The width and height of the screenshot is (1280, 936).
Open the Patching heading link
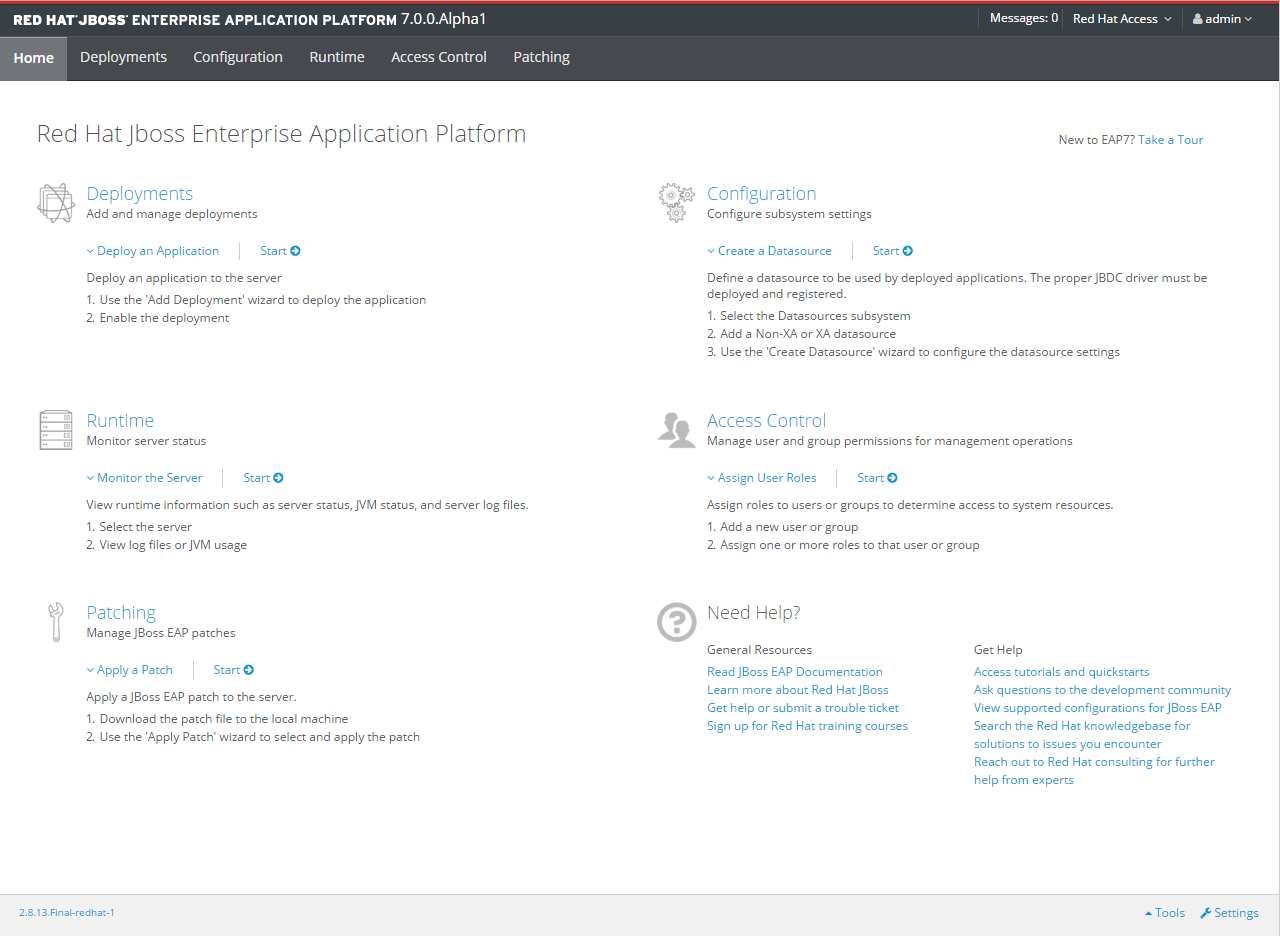click(121, 613)
